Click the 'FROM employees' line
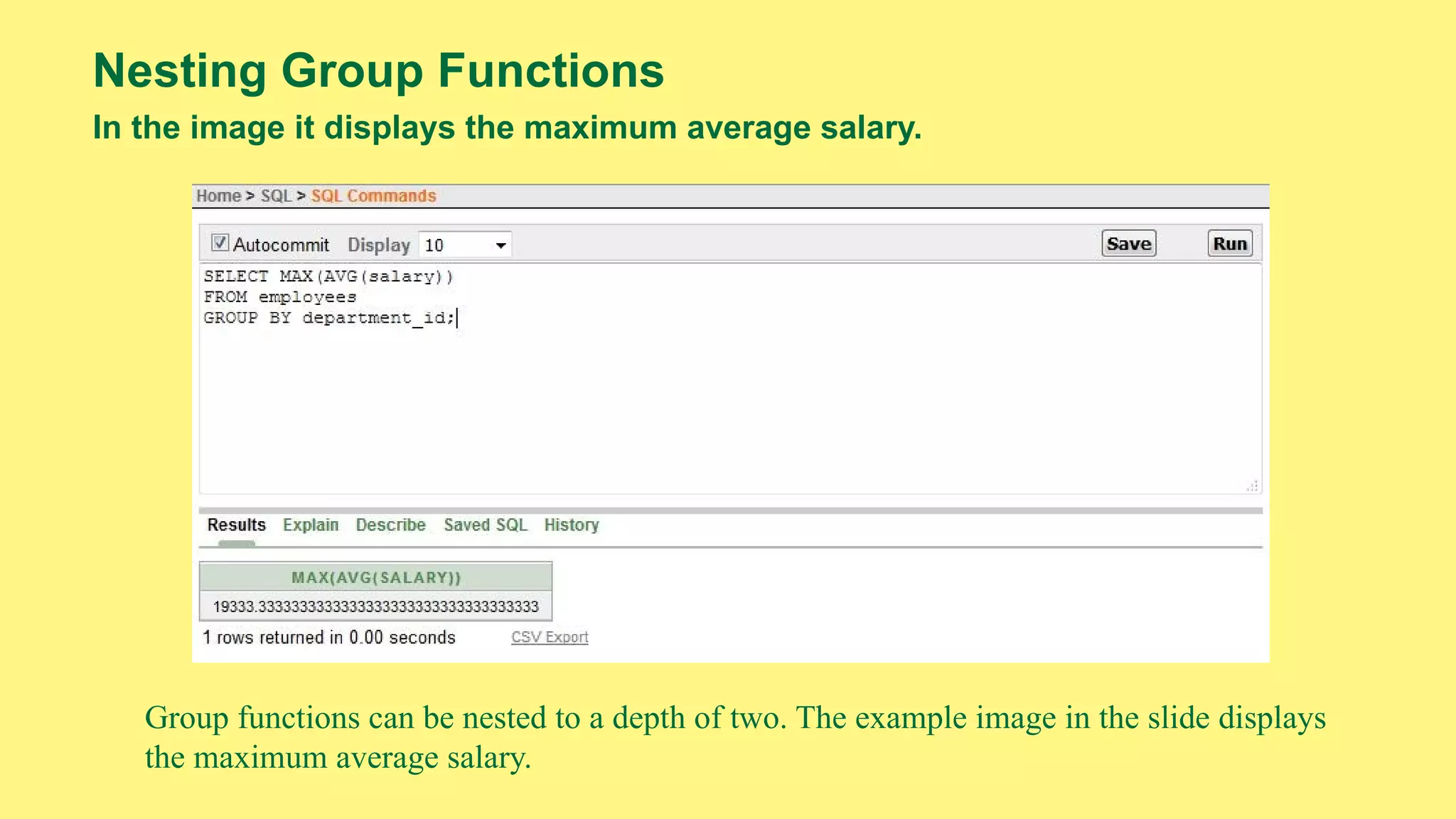Viewport: 1456px width, 819px height. (x=280, y=297)
